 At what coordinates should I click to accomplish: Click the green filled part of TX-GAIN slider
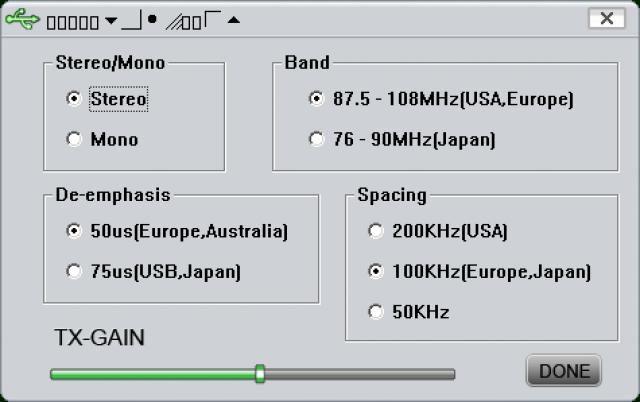tap(150, 374)
